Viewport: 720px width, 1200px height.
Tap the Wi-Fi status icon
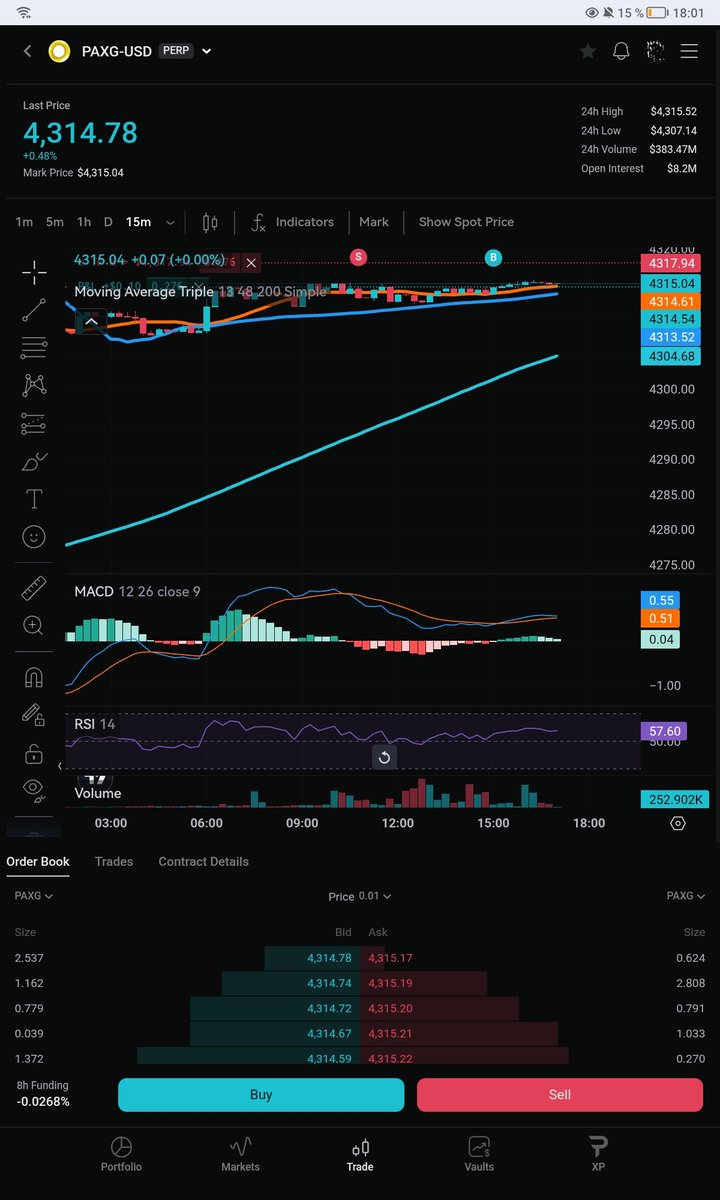[24, 12]
